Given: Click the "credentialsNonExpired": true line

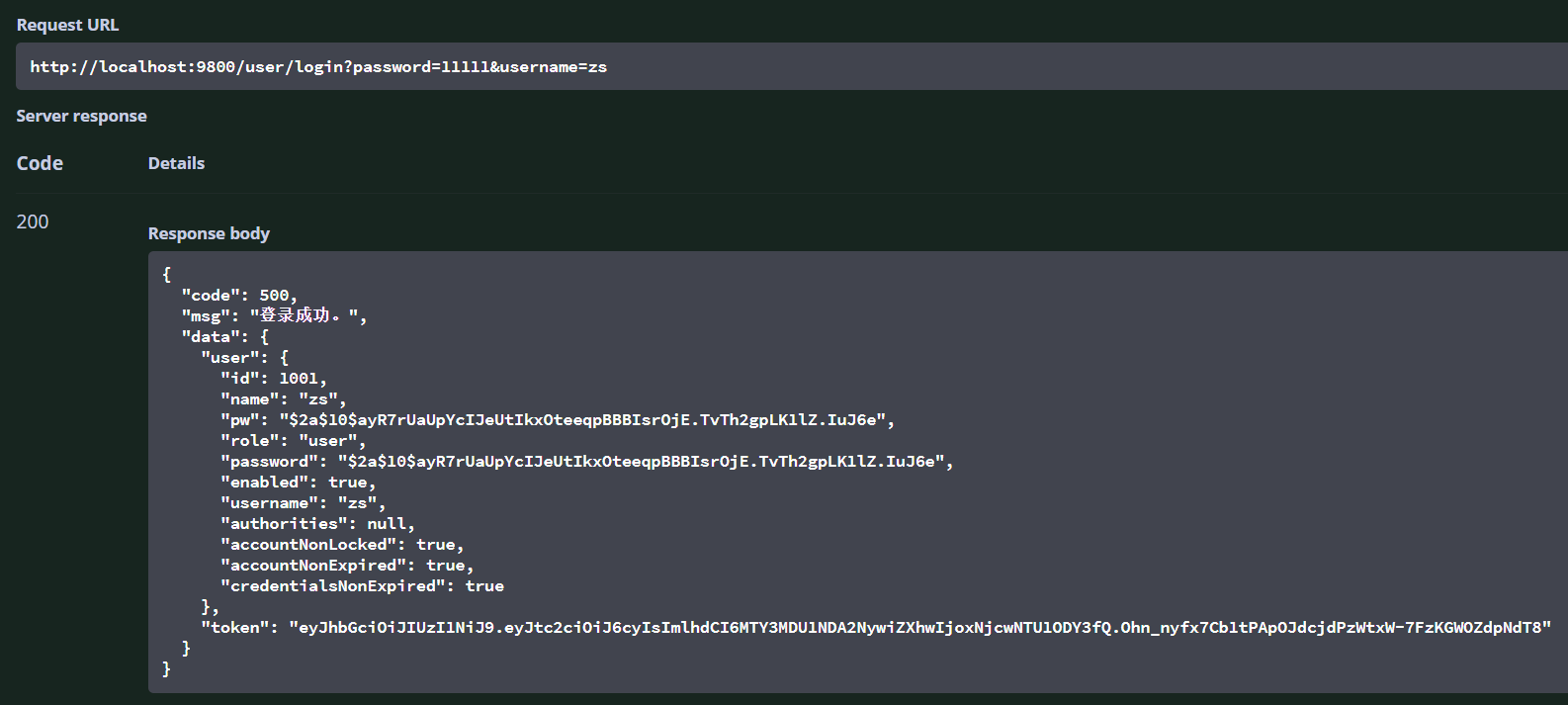Looking at the screenshot, I should point(361,586).
